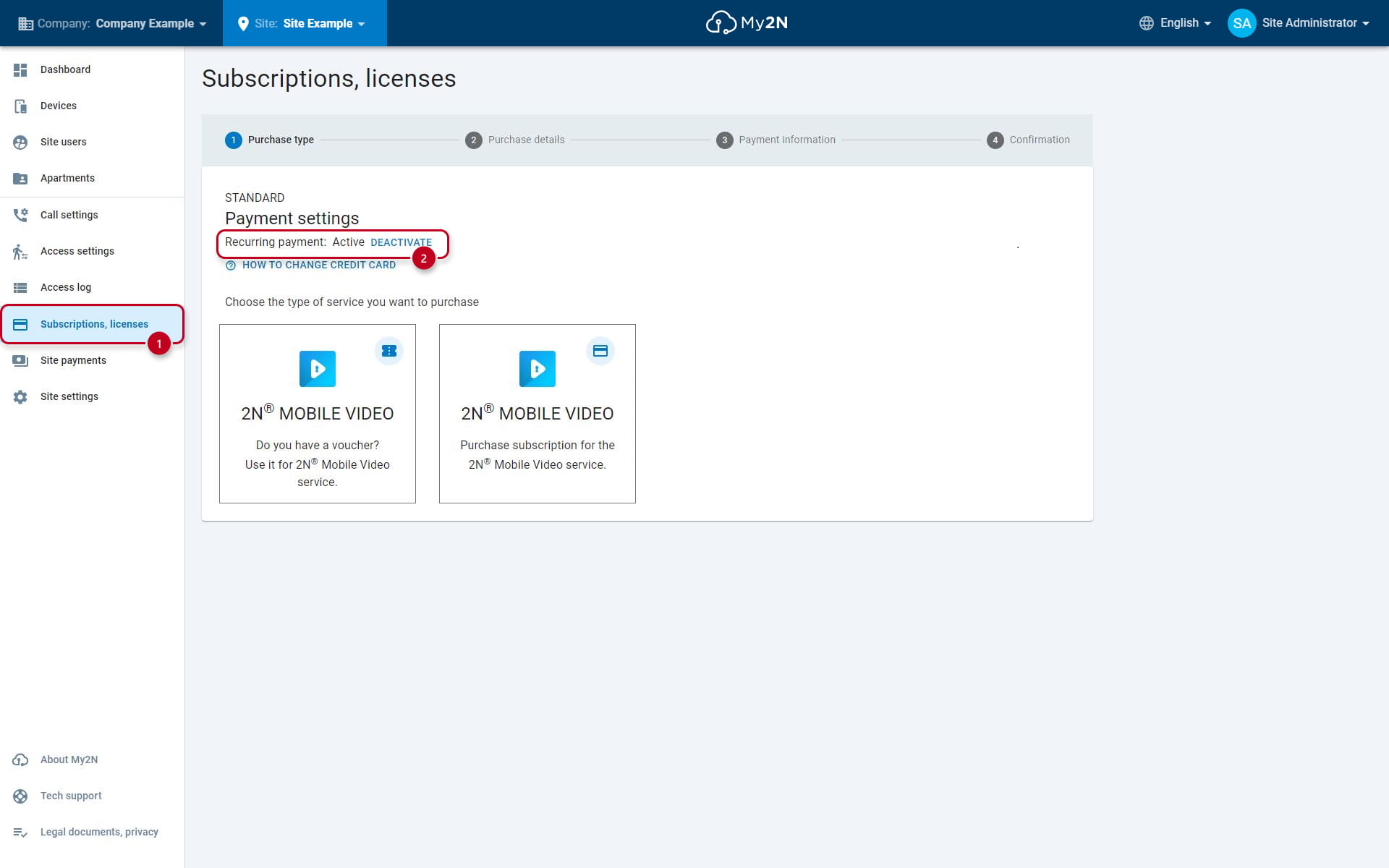Image resolution: width=1389 pixels, height=868 pixels.
Task: Open the Site Administrator user menu
Action: [x=1299, y=23]
